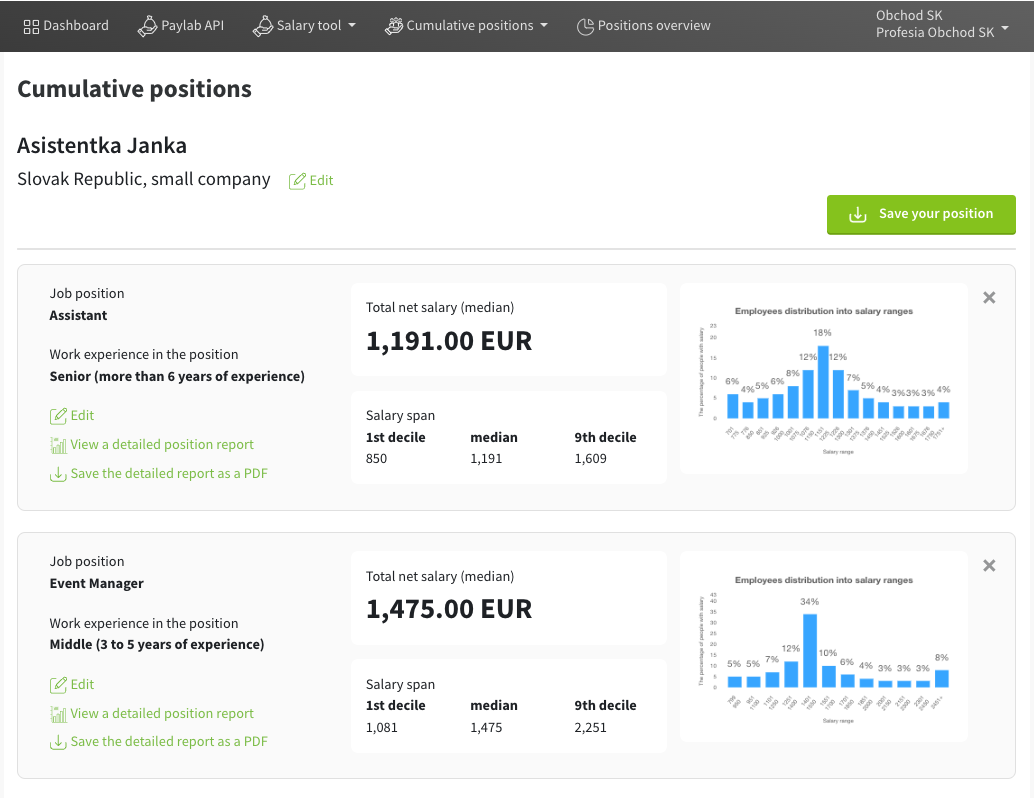The image size is (1034, 798).
Task: Click the Cumulative positions stack icon
Action: (x=394, y=26)
